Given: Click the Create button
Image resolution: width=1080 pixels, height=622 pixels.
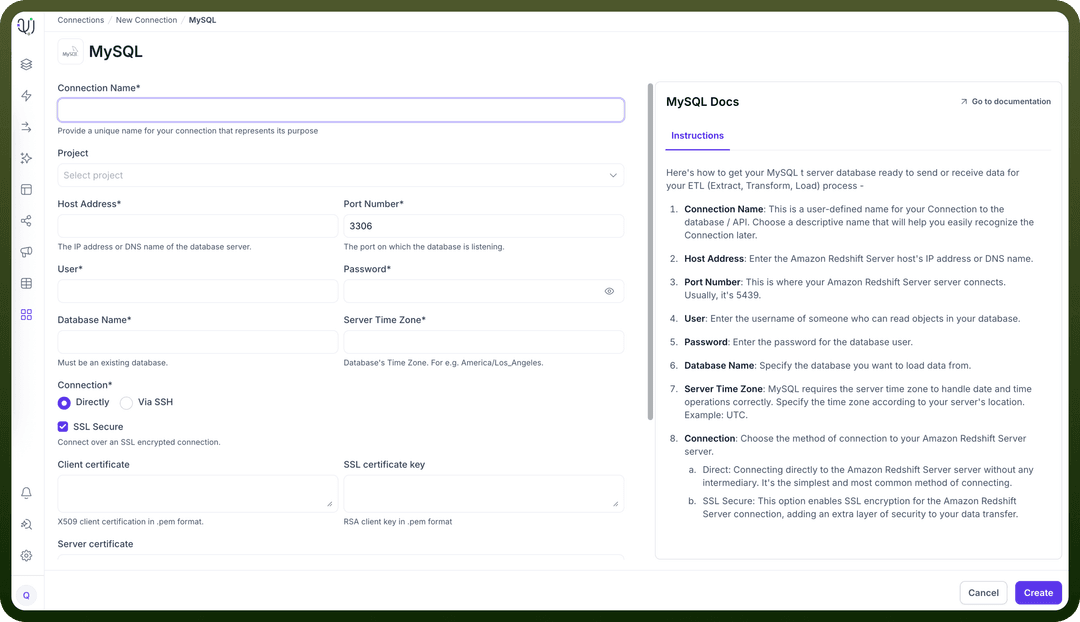Looking at the screenshot, I should pyautogui.click(x=1038, y=593).
